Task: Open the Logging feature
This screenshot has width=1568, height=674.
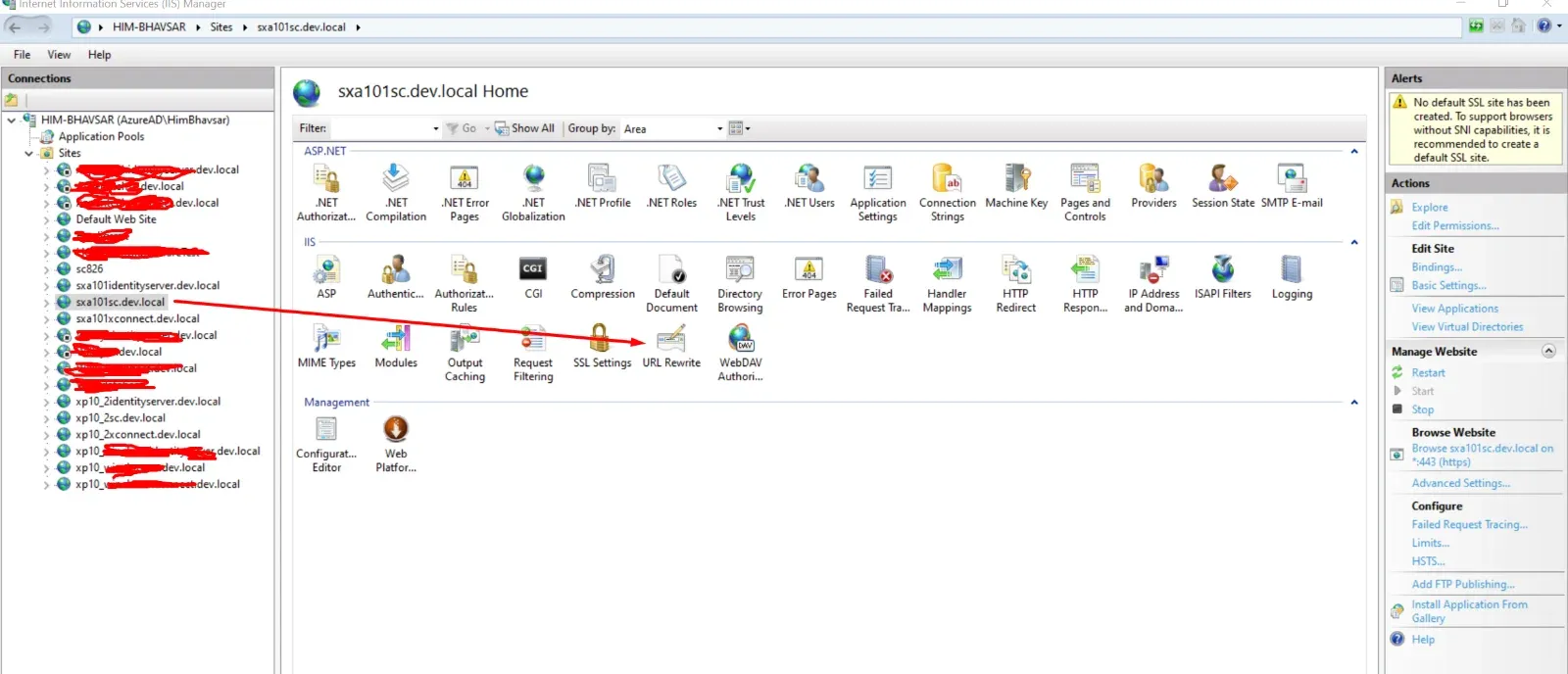Action: tap(1292, 277)
